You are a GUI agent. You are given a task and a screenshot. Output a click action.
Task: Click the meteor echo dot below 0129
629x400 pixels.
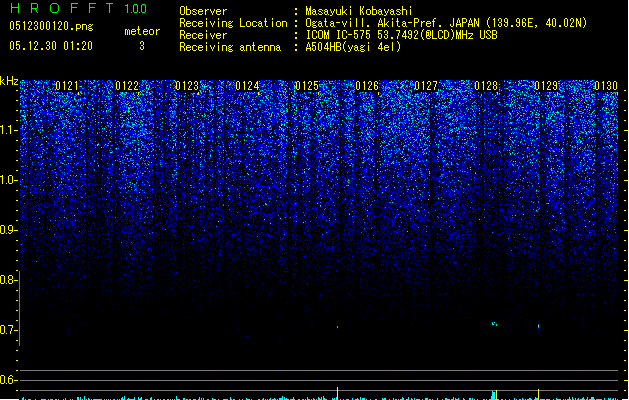[538, 327]
